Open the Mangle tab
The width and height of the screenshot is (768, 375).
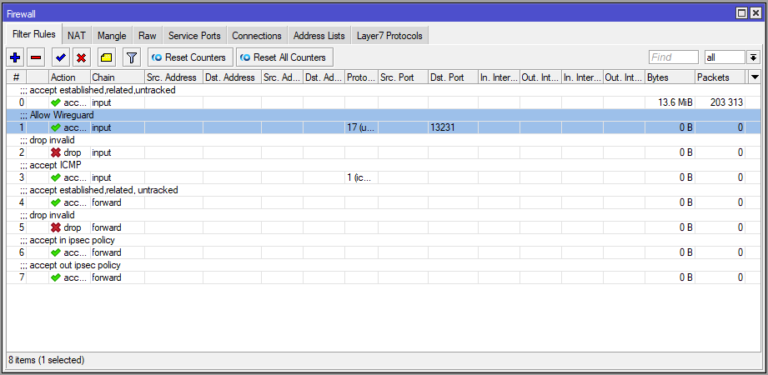tap(112, 36)
